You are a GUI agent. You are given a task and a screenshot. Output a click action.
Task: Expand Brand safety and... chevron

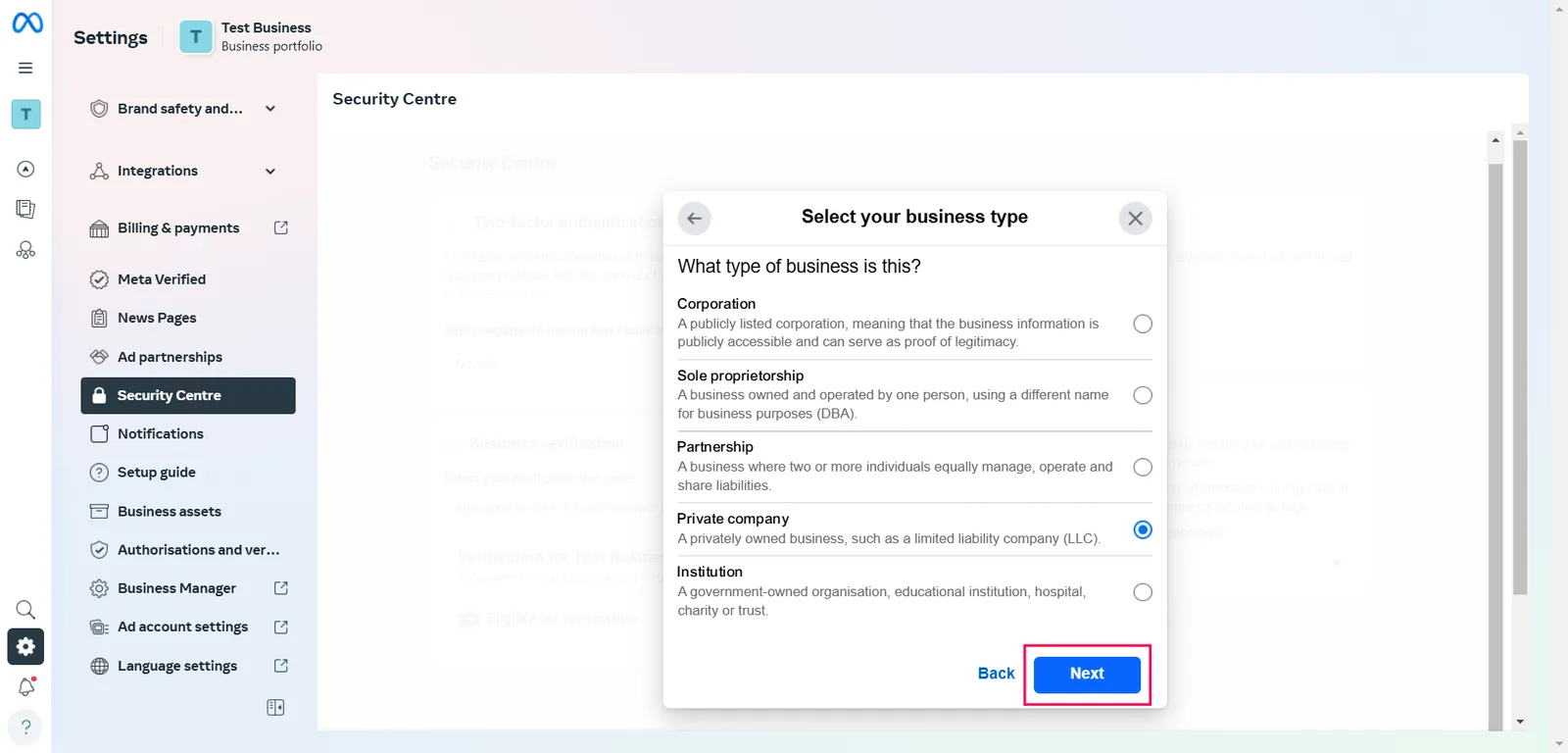270,109
